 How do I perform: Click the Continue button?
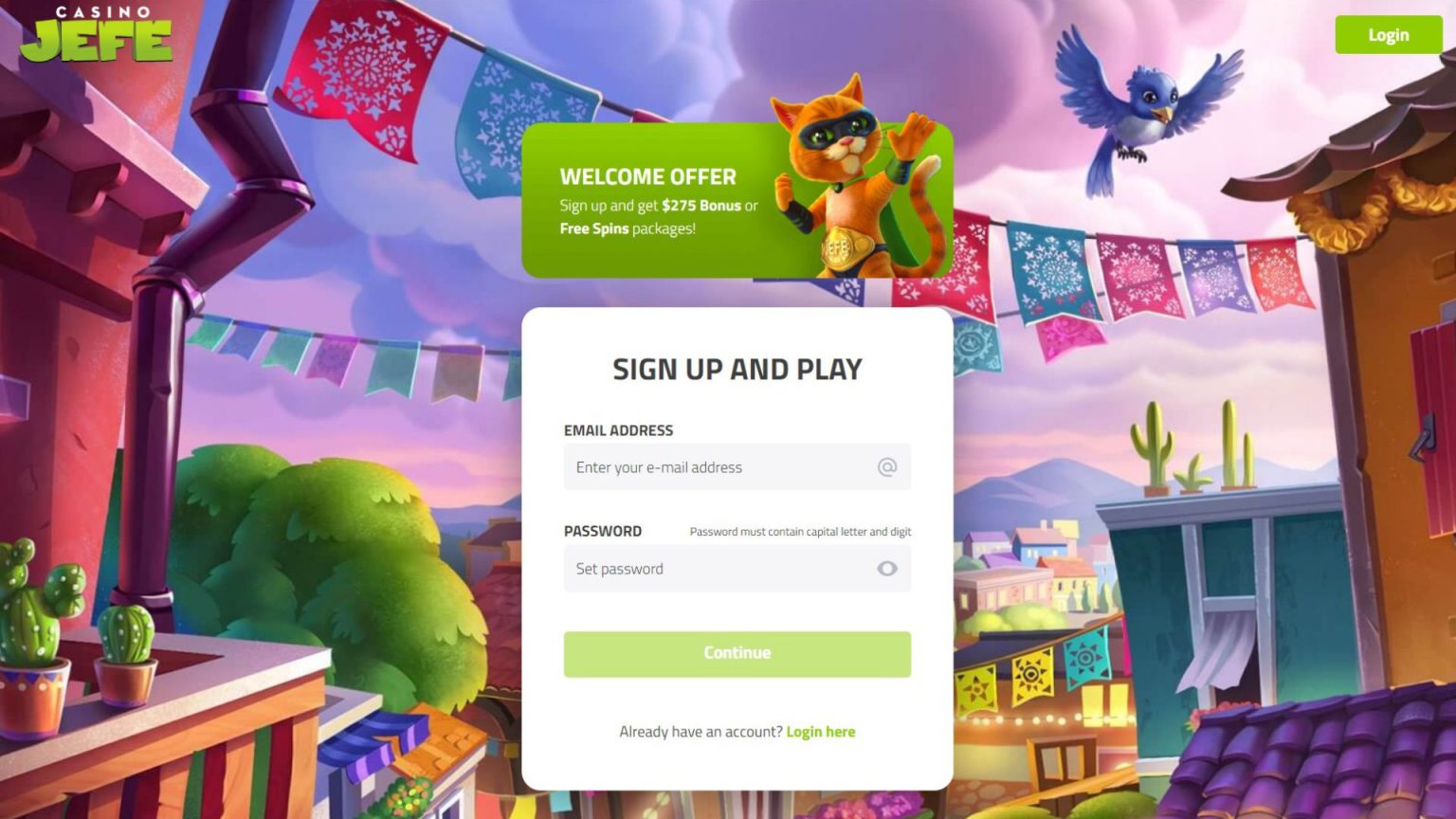click(737, 654)
